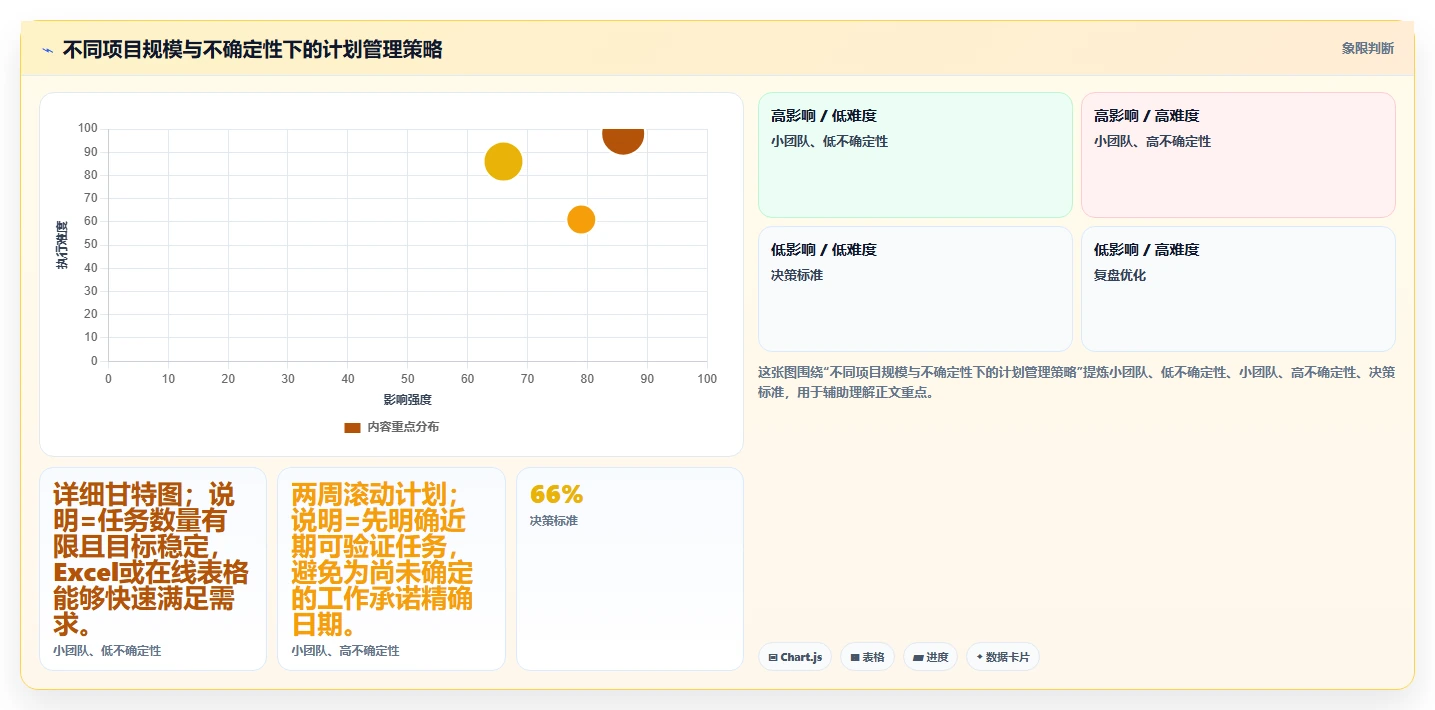1435x710 pixels.
Task: Open the 高影响 / 低难度 quadrant card
Action: pyautogui.click(x=915, y=155)
